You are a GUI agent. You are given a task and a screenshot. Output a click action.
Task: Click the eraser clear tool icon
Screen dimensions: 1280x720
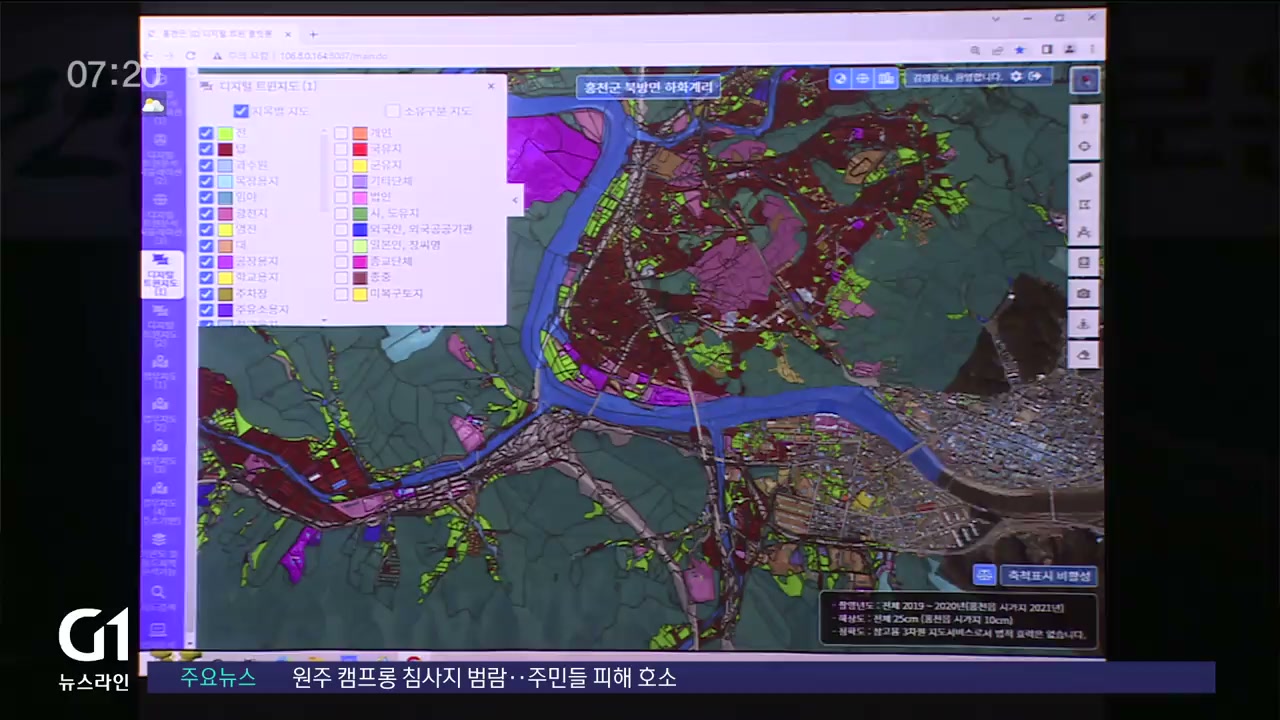coord(1084,353)
